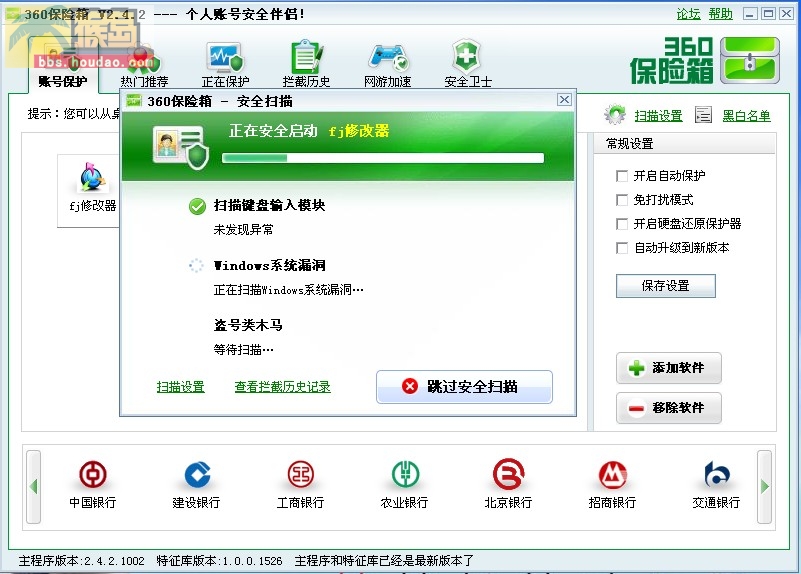Open the 扫描设置 link in scan dialog
Viewport: 801px width, 574px height.
tap(181, 387)
